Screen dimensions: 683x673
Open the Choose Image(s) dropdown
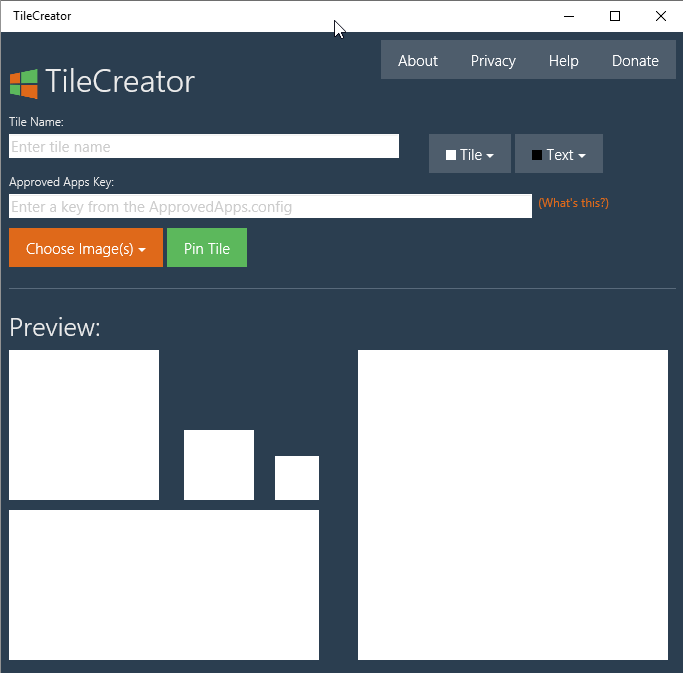click(x=86, y=248)
